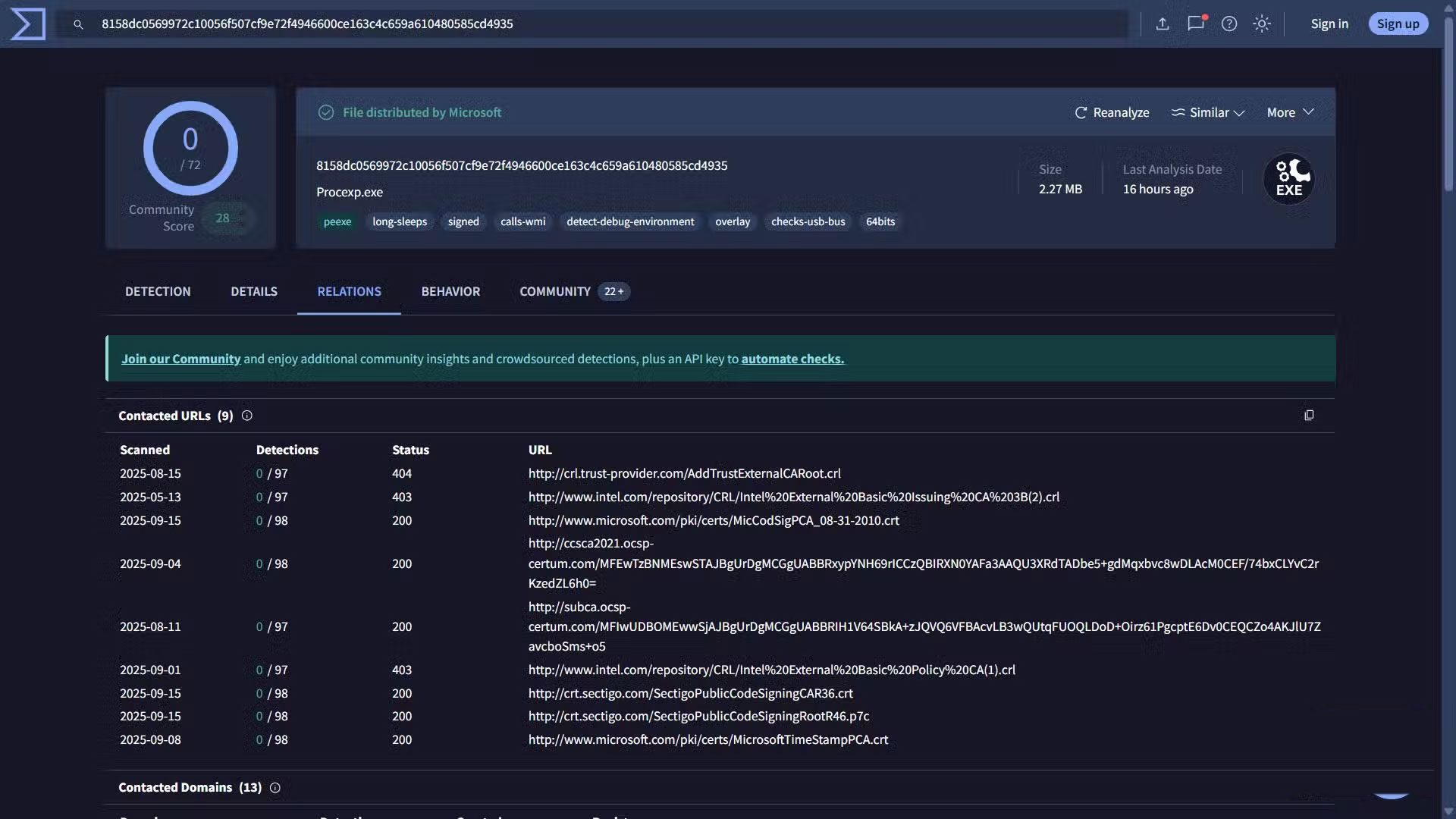Click the Join our Community link
The width and height of the screenshot is (1456, 819).
click(x=180, y=359)
